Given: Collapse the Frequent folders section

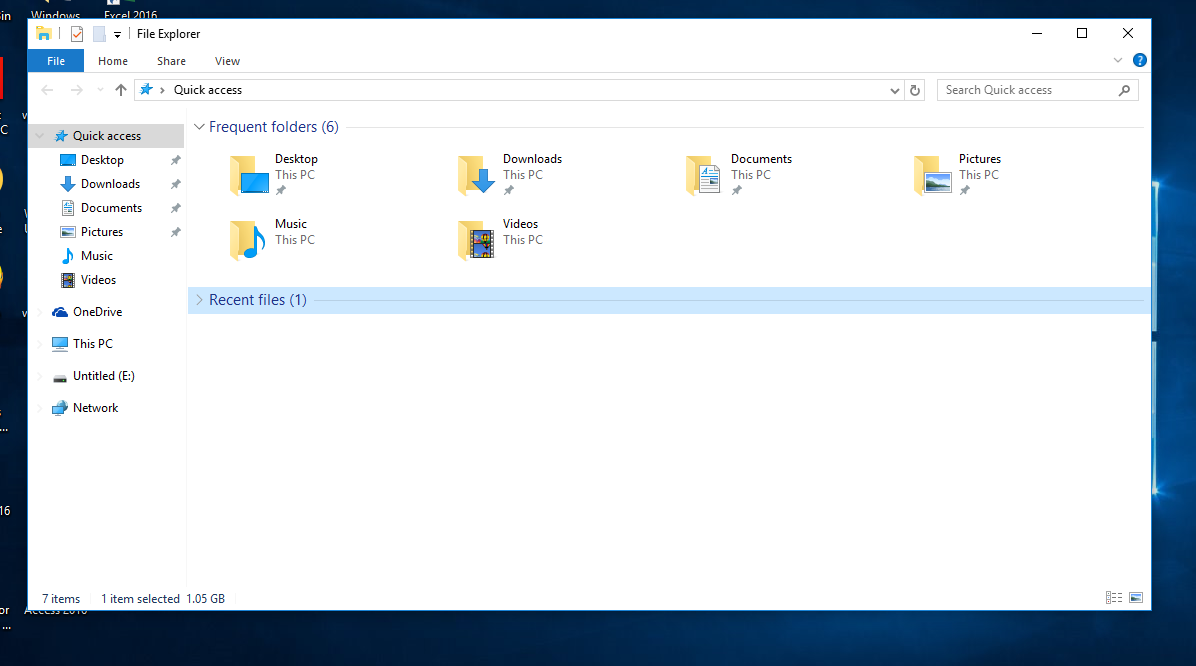Looking at the screenshot, I should pos(199,127).
